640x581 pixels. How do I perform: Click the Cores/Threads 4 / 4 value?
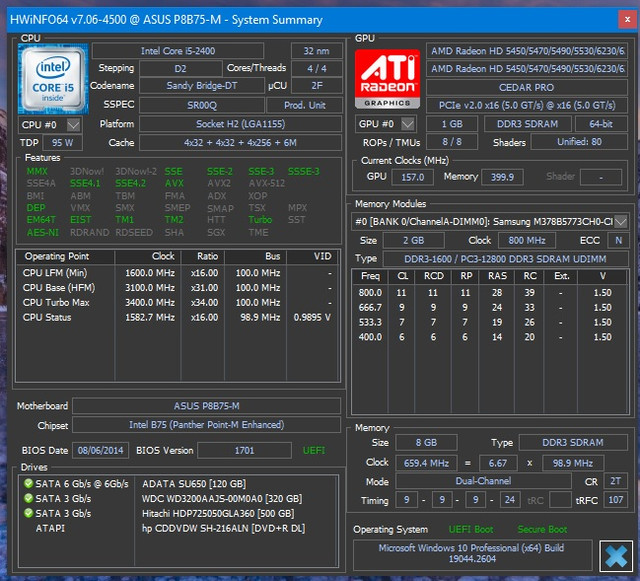tap(316, 69)
